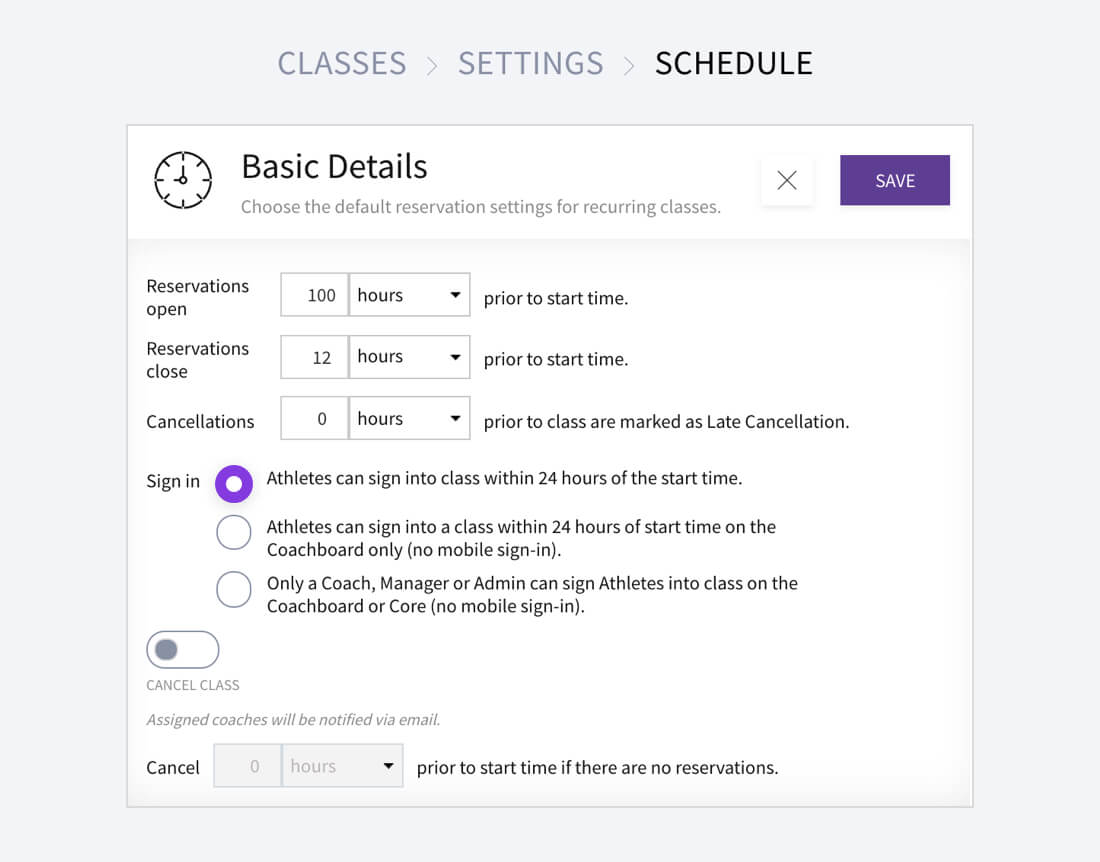Open the Cancel hours units dropdown
Viewport: 1100px width, 862px height.
[342, 766]
